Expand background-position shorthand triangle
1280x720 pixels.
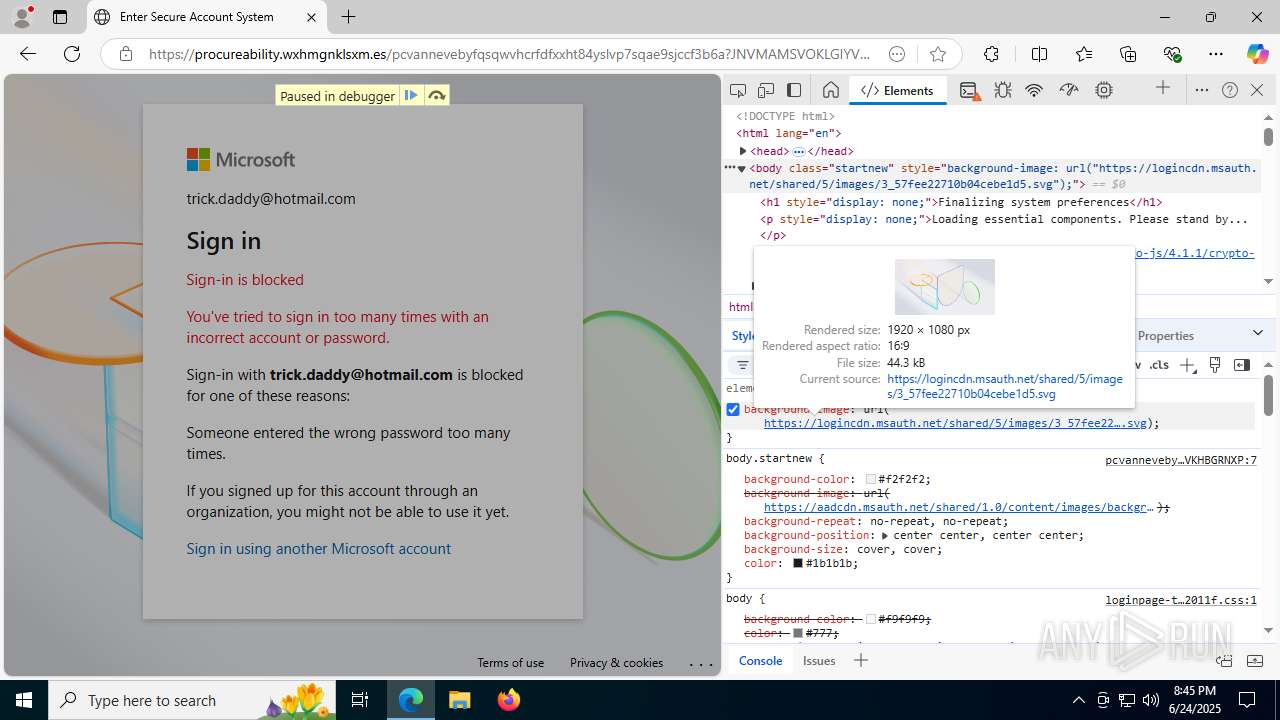(884, 535)
